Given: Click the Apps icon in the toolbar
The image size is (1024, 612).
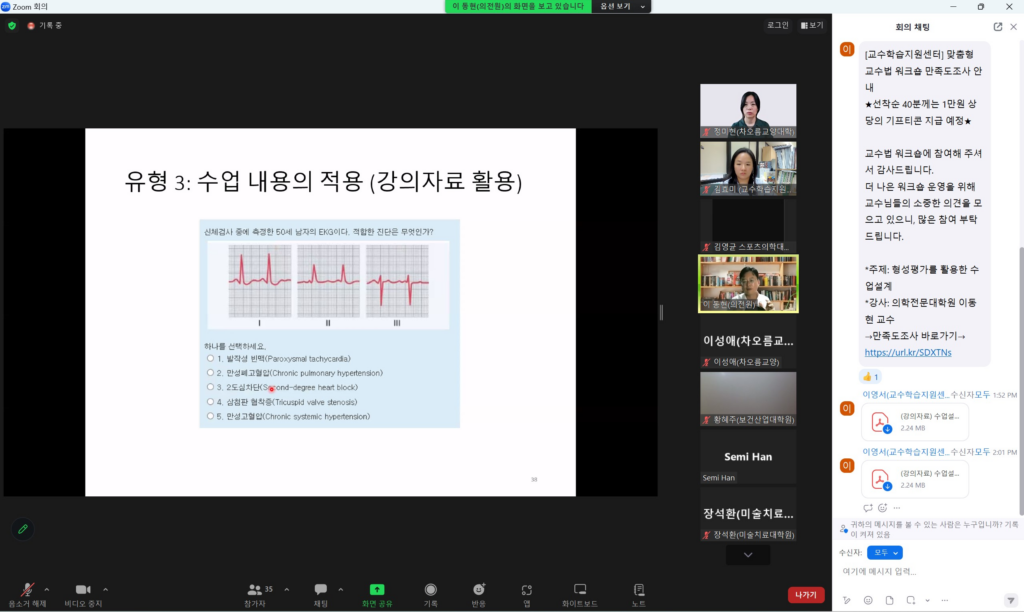Looking at the screenshot, I should point(527,590).
